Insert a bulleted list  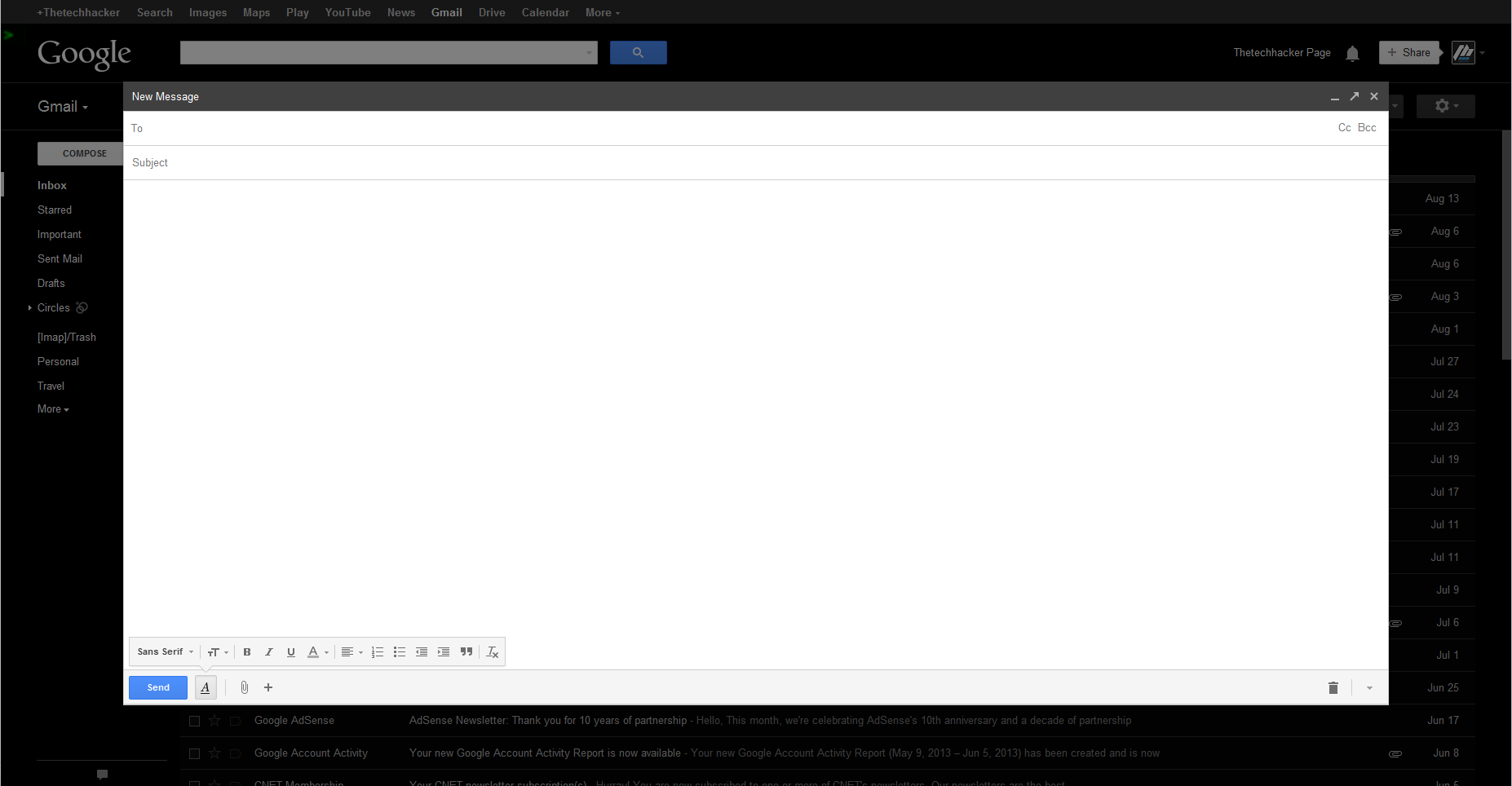pos(399,652)
